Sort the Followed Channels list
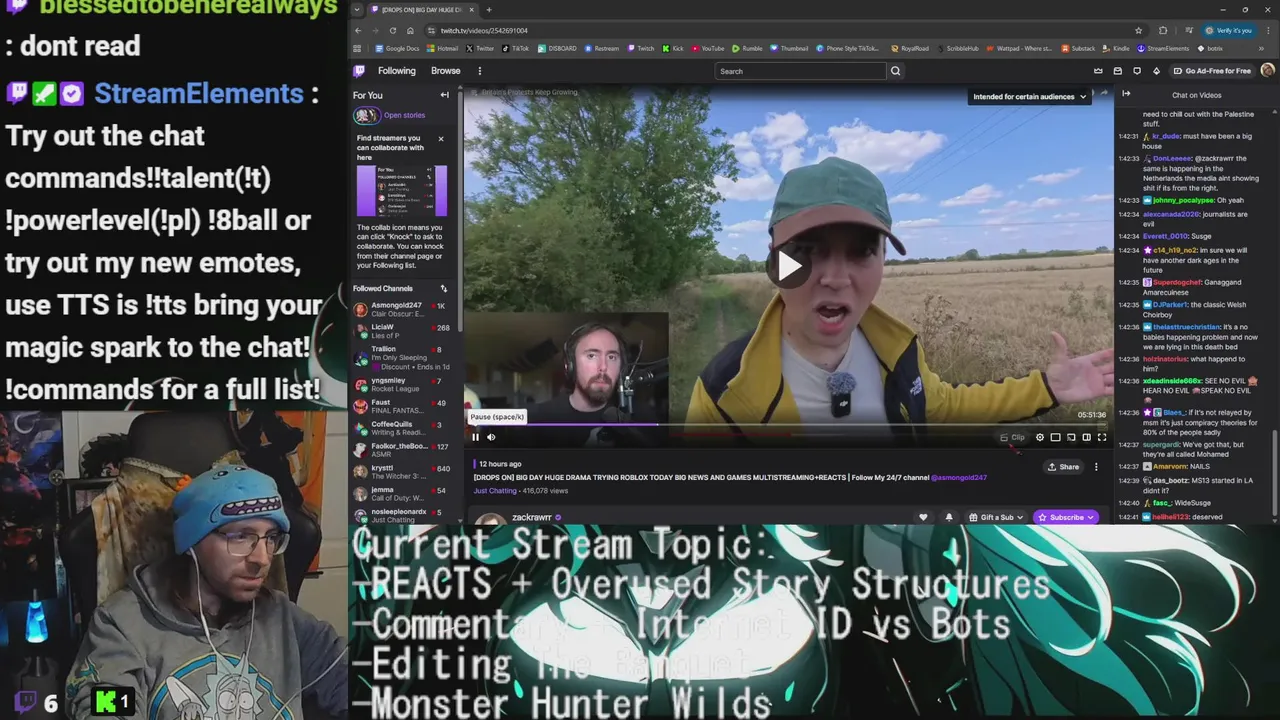1280x720 pixels. (444, 289)
